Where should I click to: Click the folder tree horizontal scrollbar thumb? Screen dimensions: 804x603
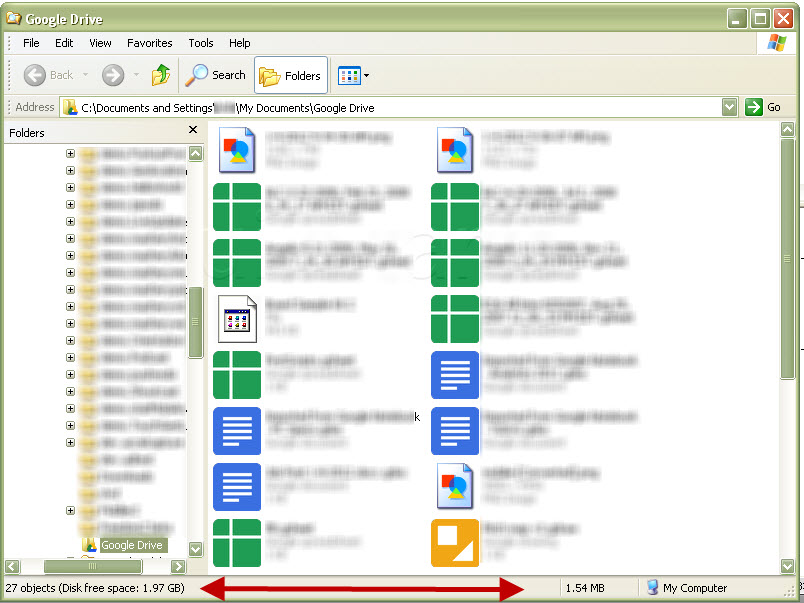[93, 567]
